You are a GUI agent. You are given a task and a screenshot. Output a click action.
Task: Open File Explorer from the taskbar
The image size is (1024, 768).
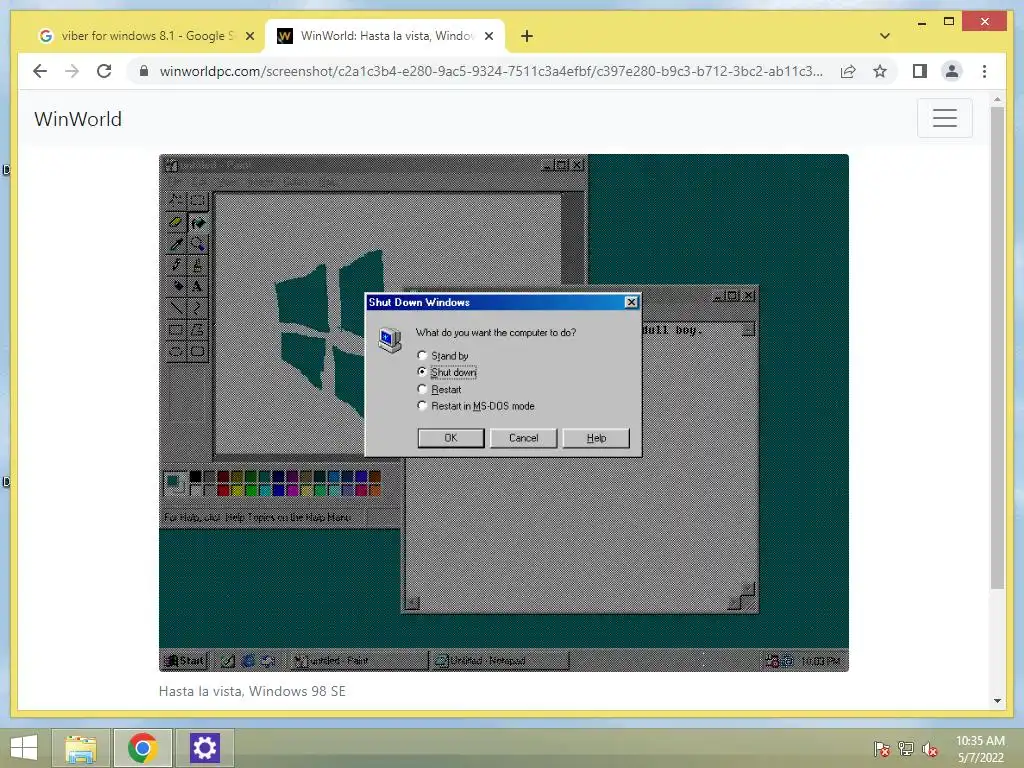(x=80, y=748)
